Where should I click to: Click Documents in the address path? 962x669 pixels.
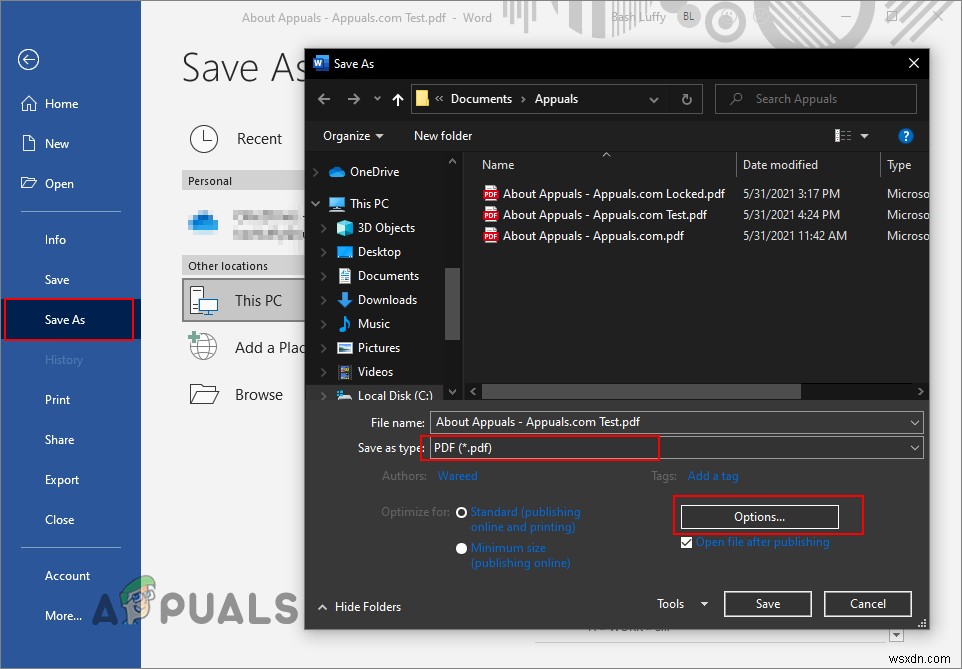[x=481, y=99]
